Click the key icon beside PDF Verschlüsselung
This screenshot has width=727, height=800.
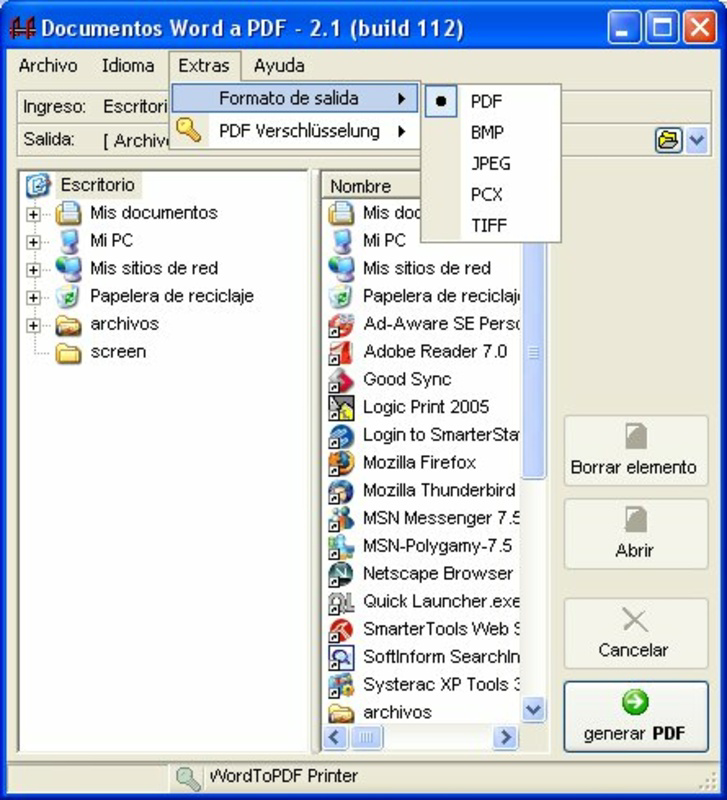188,130
